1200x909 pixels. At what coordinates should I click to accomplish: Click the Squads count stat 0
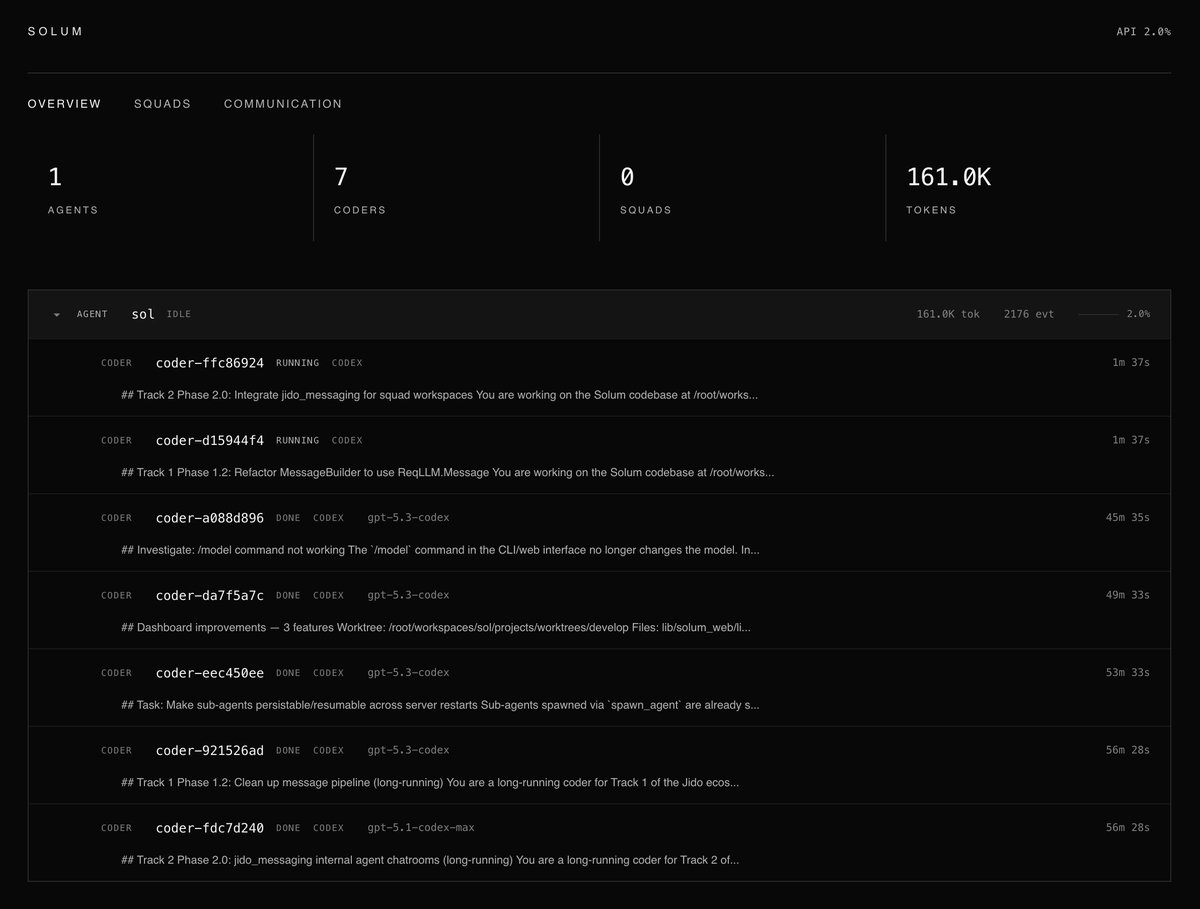pos(627,177)
